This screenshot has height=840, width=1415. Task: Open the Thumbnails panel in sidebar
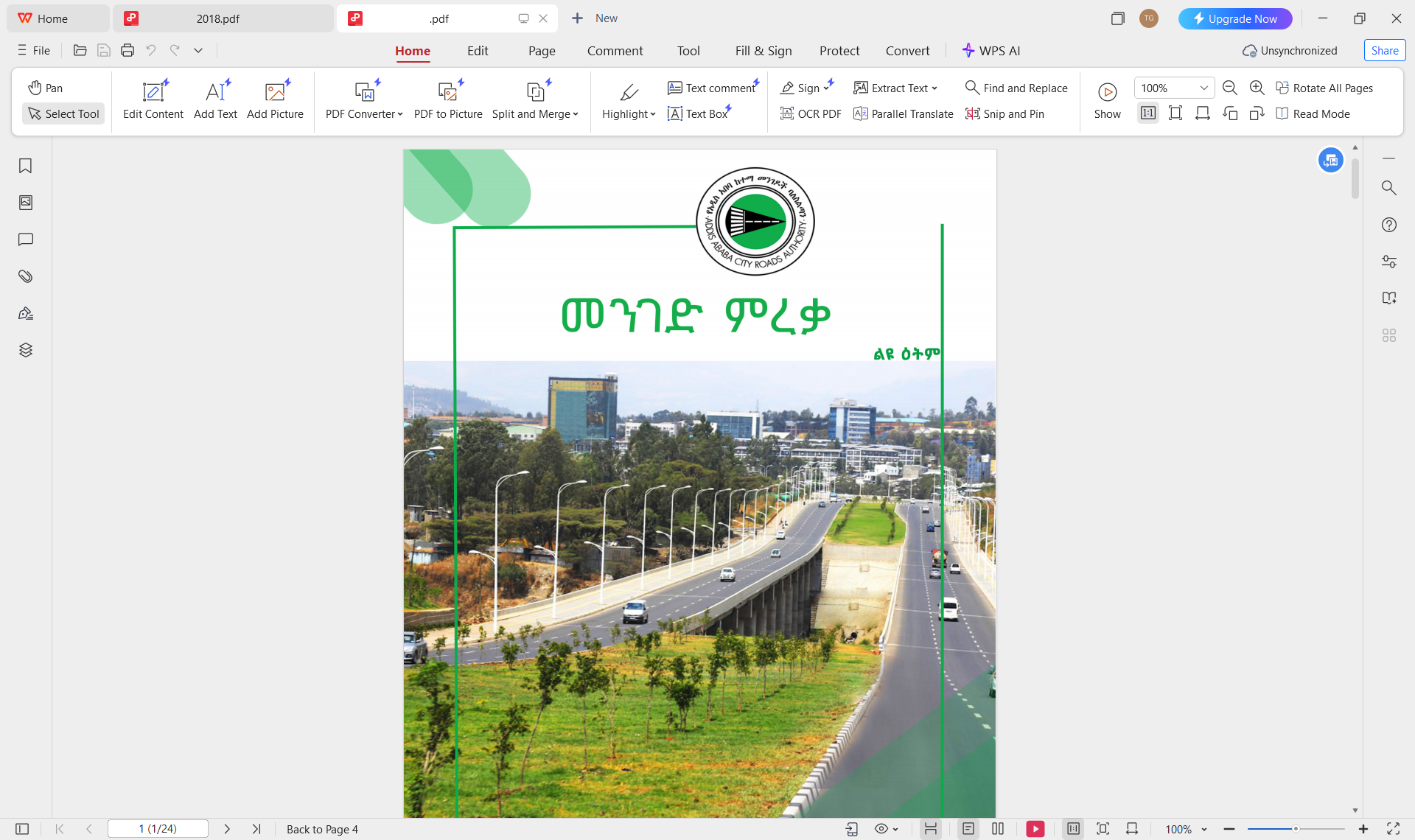(26, 203)
